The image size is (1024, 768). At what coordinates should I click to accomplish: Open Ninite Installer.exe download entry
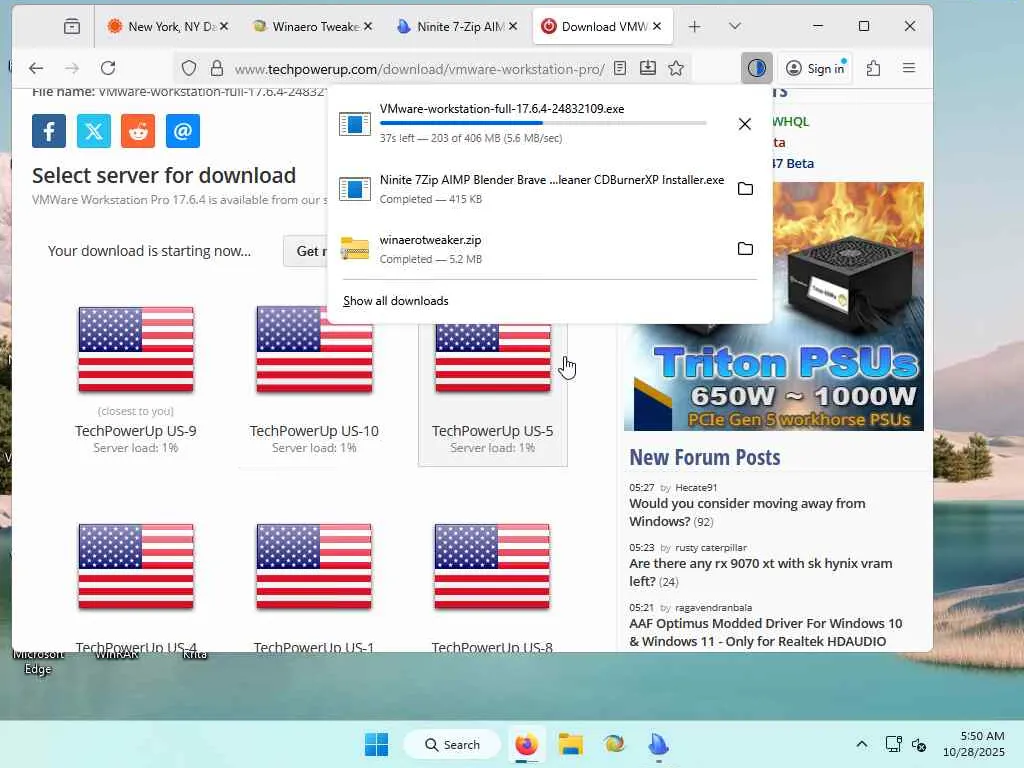(532, 189)
